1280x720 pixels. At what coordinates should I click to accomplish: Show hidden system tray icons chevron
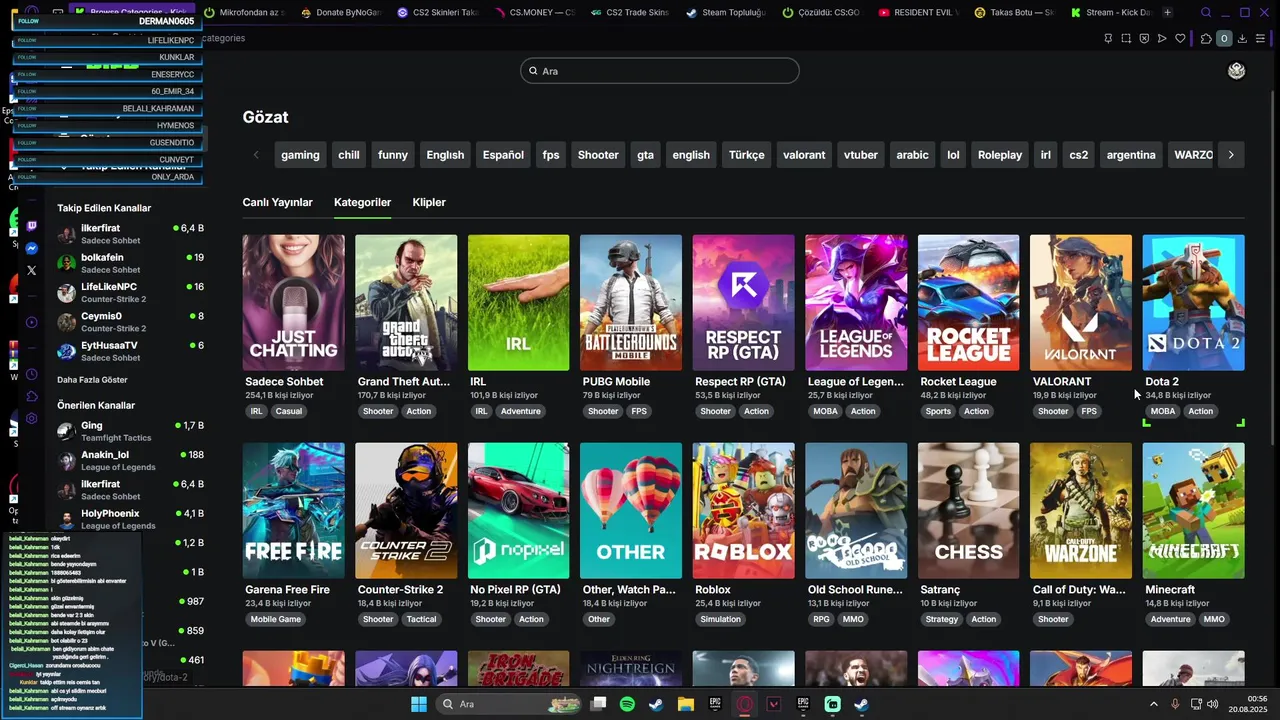click(x=1153, y=704)
